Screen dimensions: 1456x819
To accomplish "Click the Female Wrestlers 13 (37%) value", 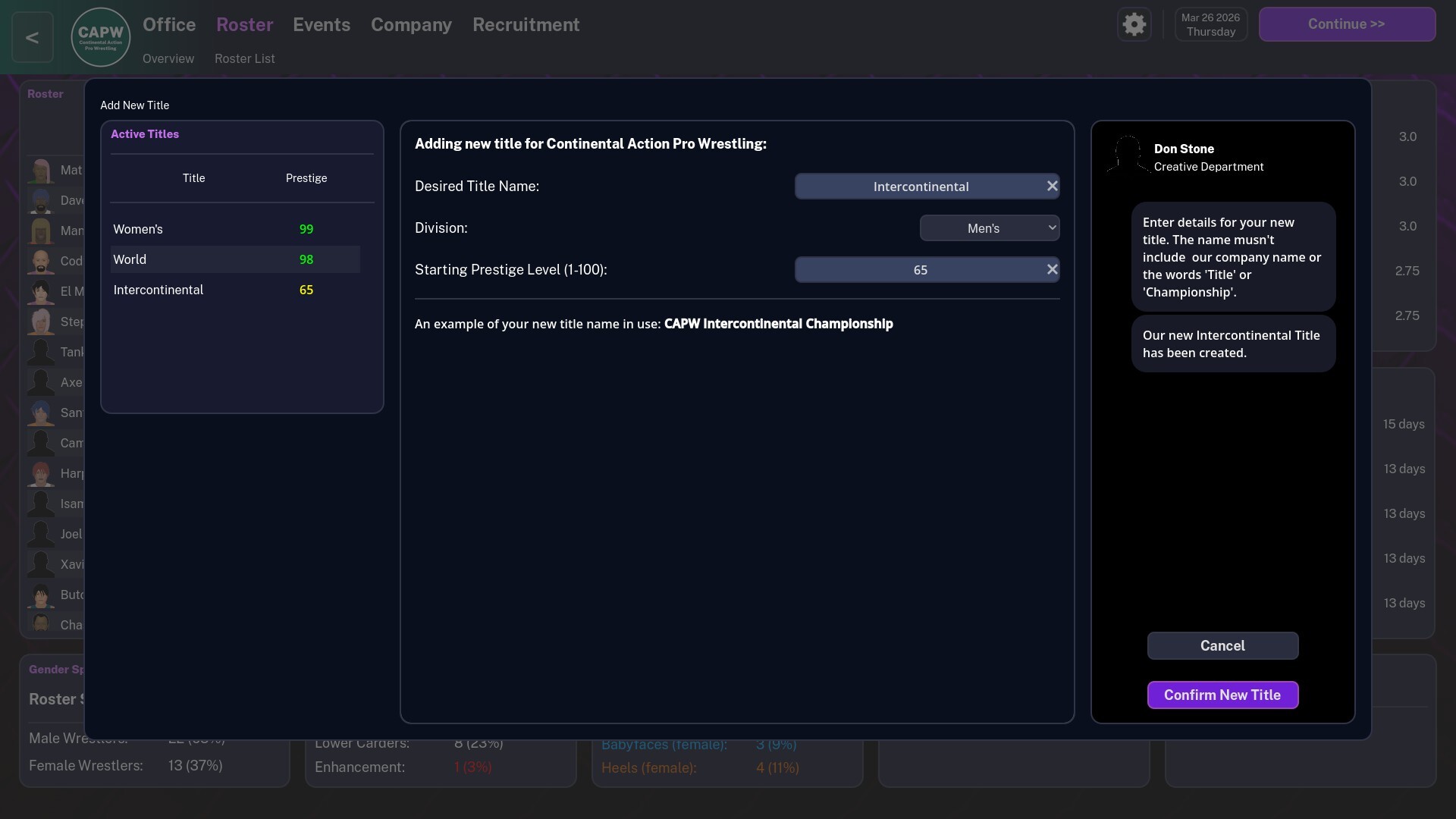I will tap(196, 765).
